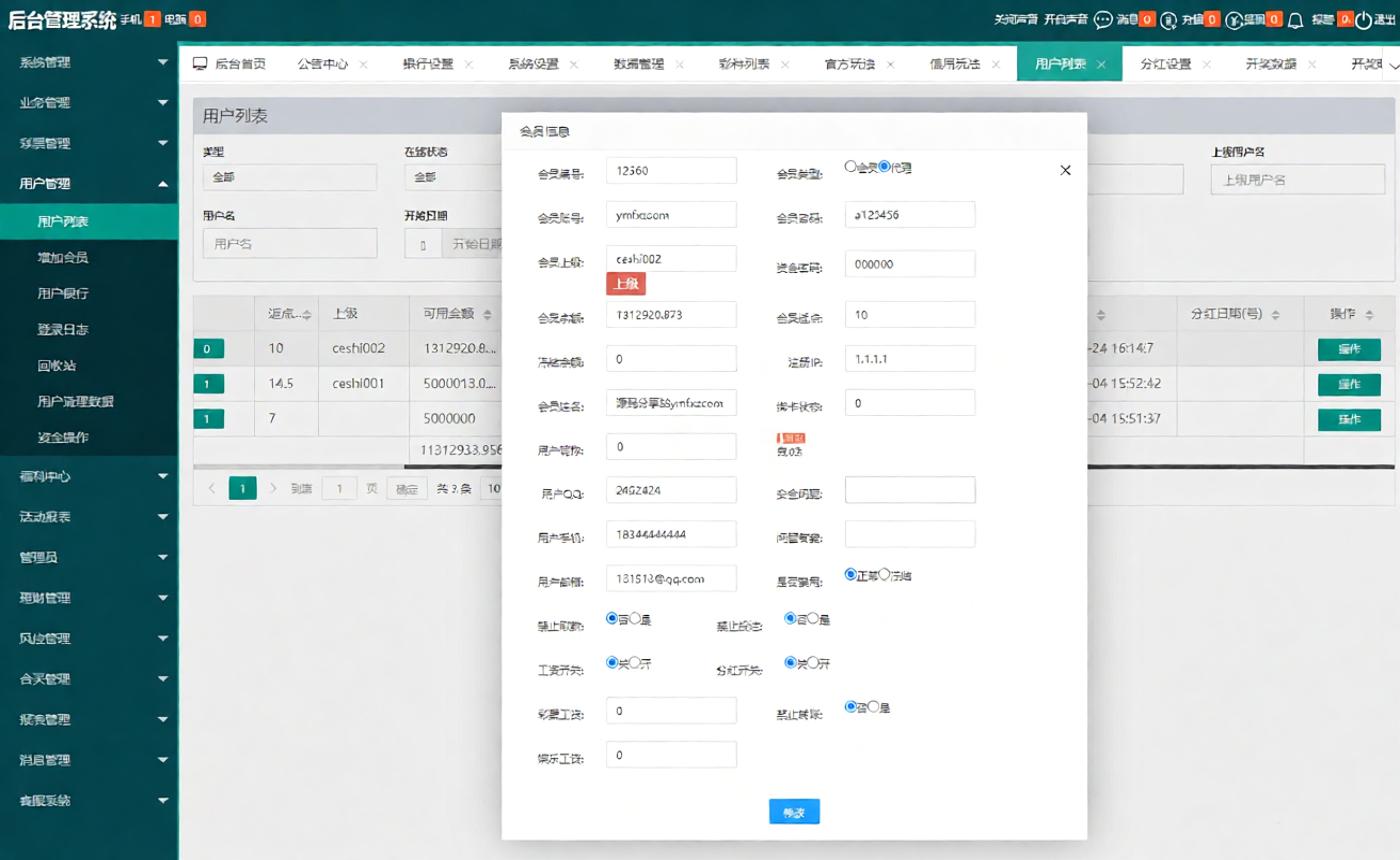
Task: Expand 风控管理 sidebar menu
Action: (x=89, y=638)
